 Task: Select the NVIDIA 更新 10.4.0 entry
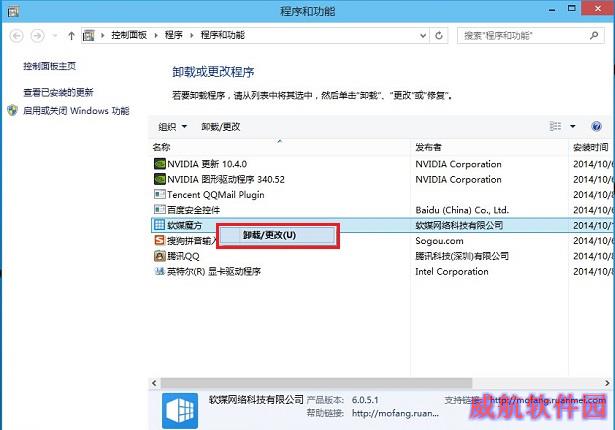point(207,164)
